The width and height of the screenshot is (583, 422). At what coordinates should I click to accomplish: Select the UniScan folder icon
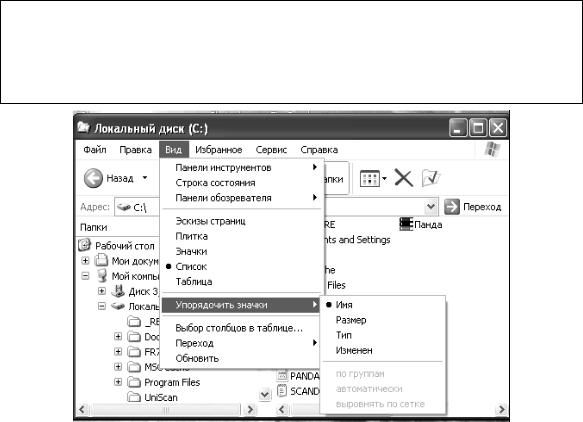134,397
